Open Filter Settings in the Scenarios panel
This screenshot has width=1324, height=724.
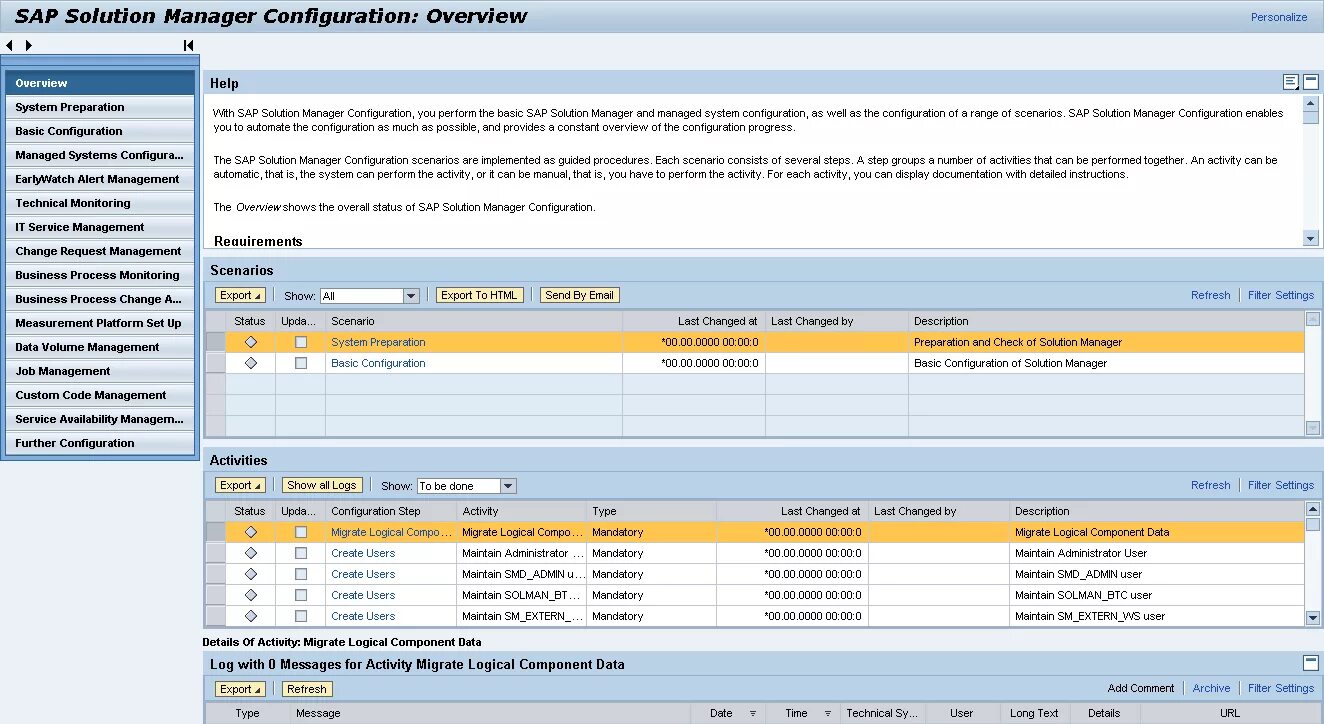point(1281,295)
